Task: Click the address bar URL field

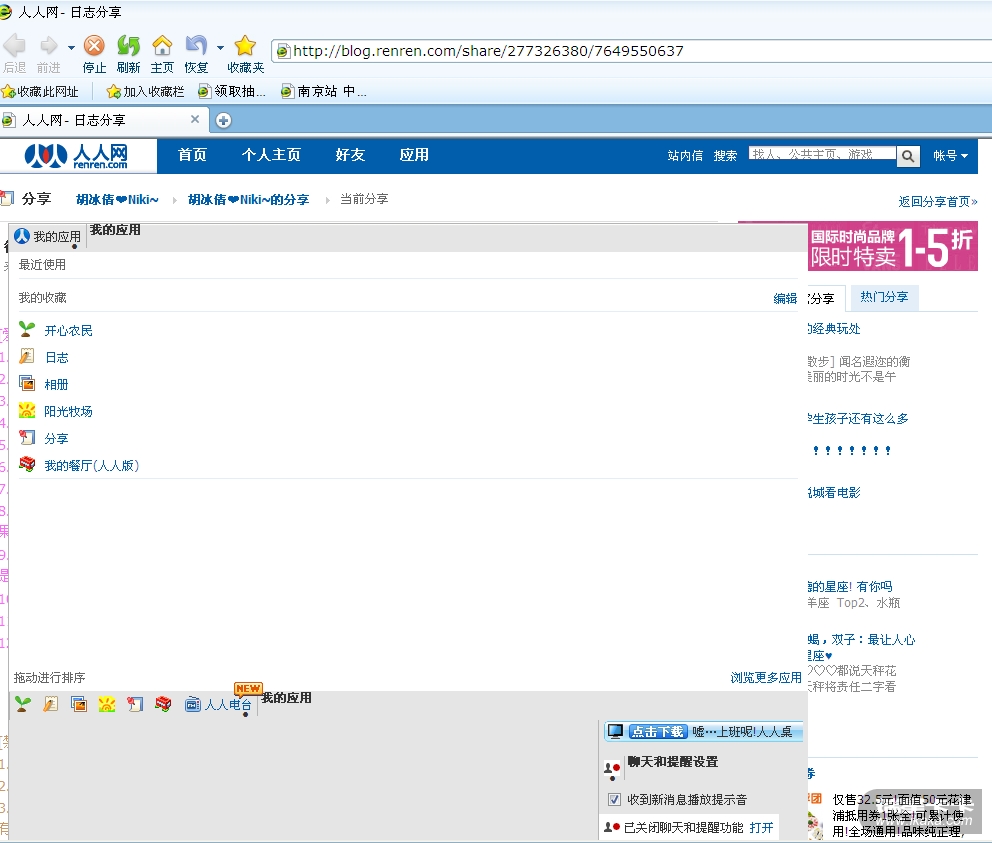Action: [x=633, y=51]
